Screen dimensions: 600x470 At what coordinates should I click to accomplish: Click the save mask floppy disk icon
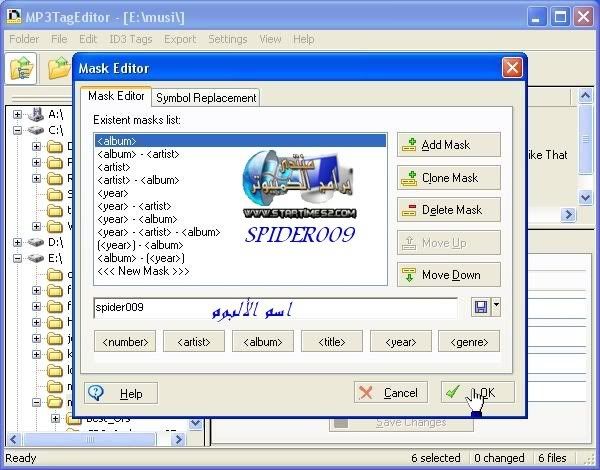481,307
